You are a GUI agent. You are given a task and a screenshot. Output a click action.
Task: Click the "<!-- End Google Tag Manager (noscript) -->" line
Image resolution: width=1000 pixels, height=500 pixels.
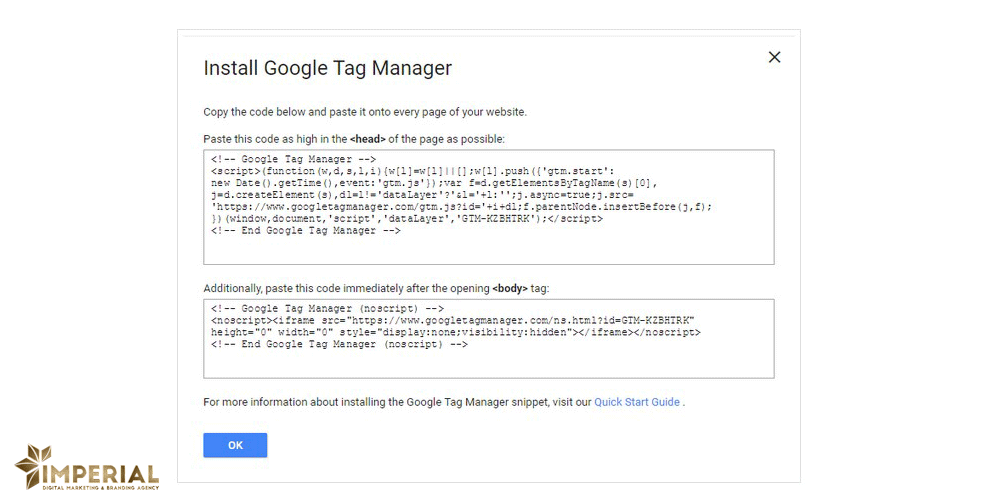click(x=339, y=344)
